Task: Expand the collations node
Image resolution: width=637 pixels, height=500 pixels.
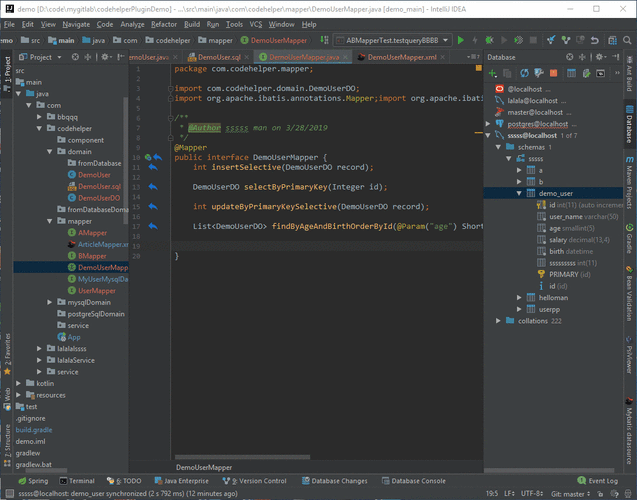Action: [x=498, y=321]
